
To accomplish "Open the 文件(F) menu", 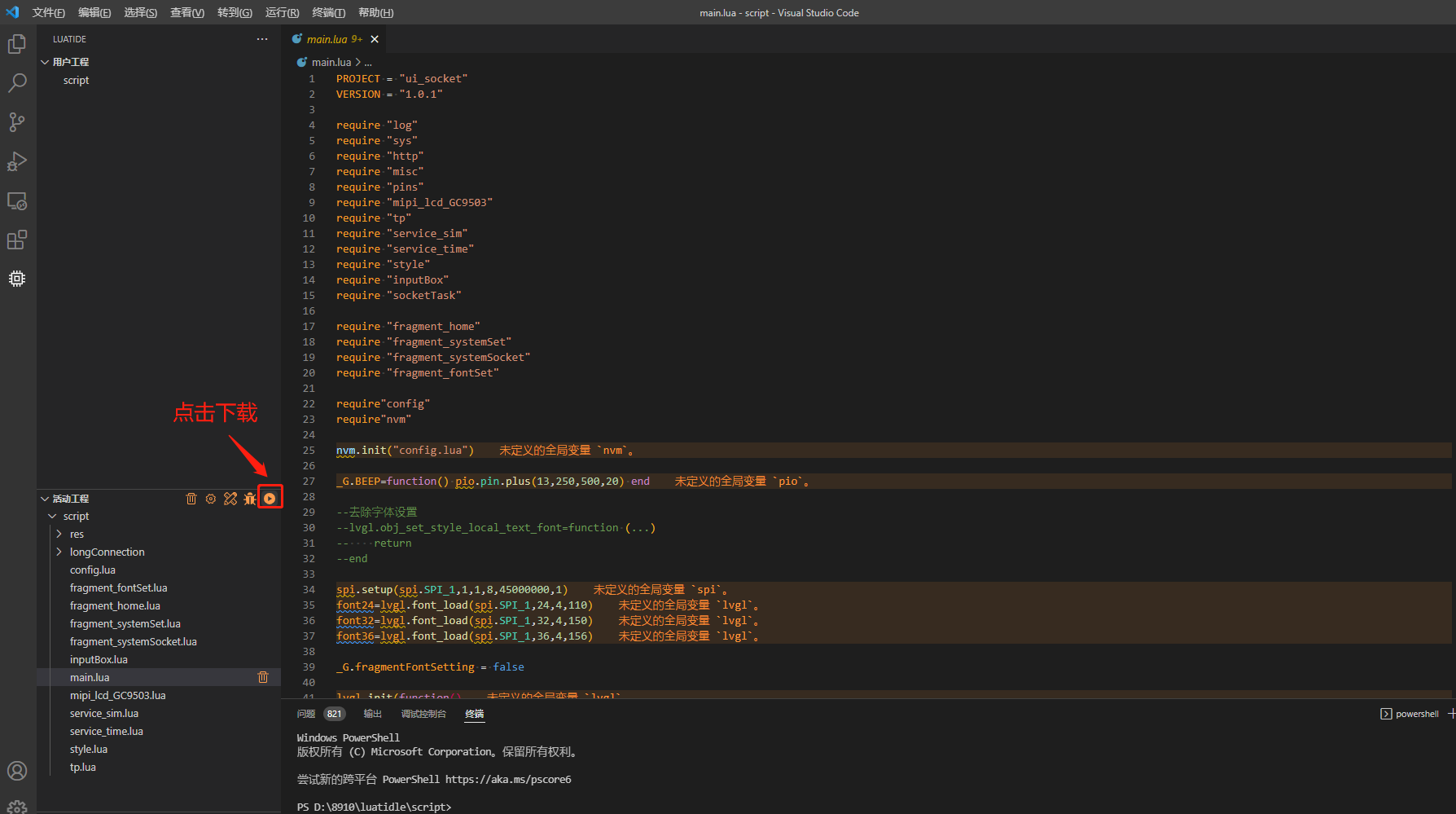I will click(x=49, y=12).
